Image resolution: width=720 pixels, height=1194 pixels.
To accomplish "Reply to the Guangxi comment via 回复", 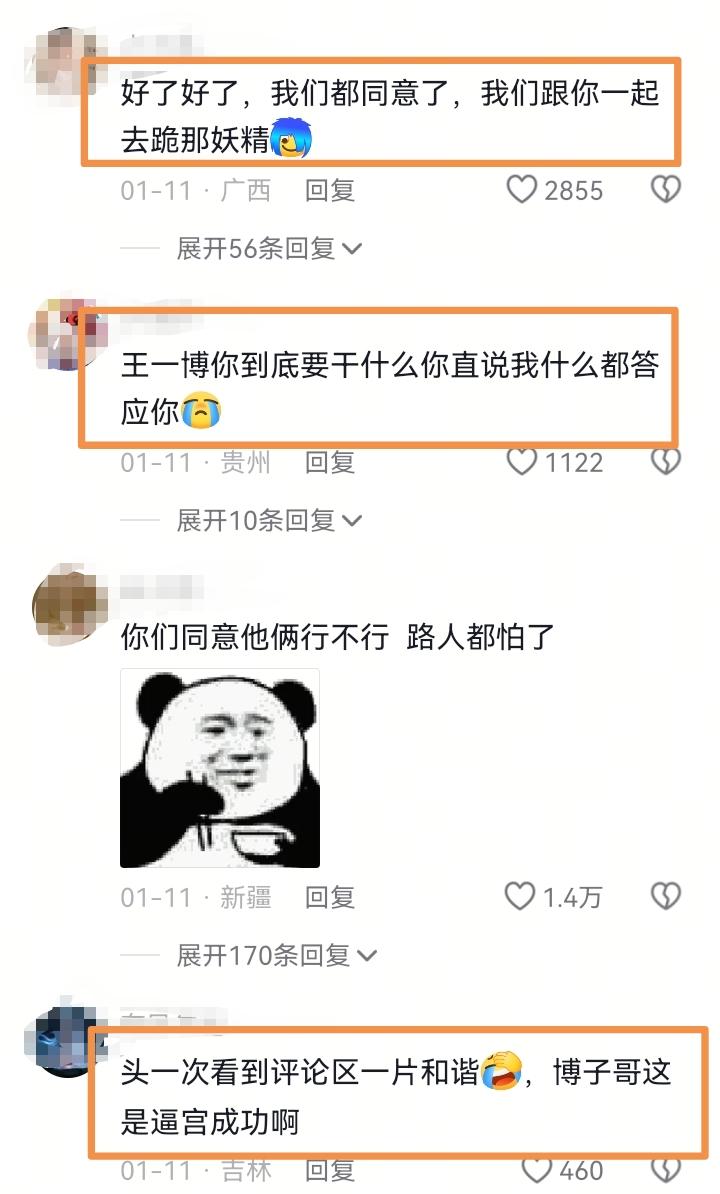I will click(330, 190).
